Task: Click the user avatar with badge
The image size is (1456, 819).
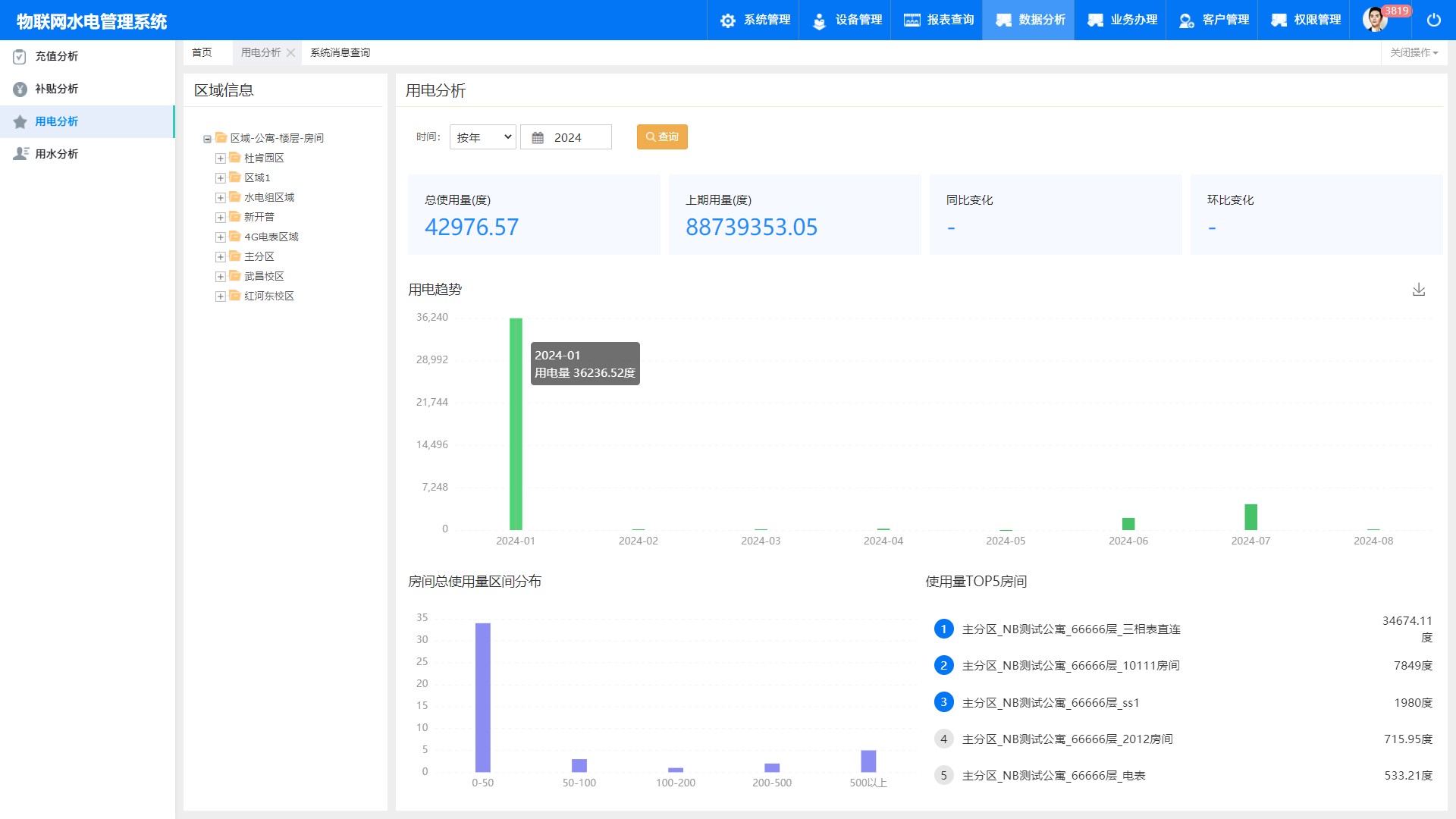Action: click(1374, 20)
